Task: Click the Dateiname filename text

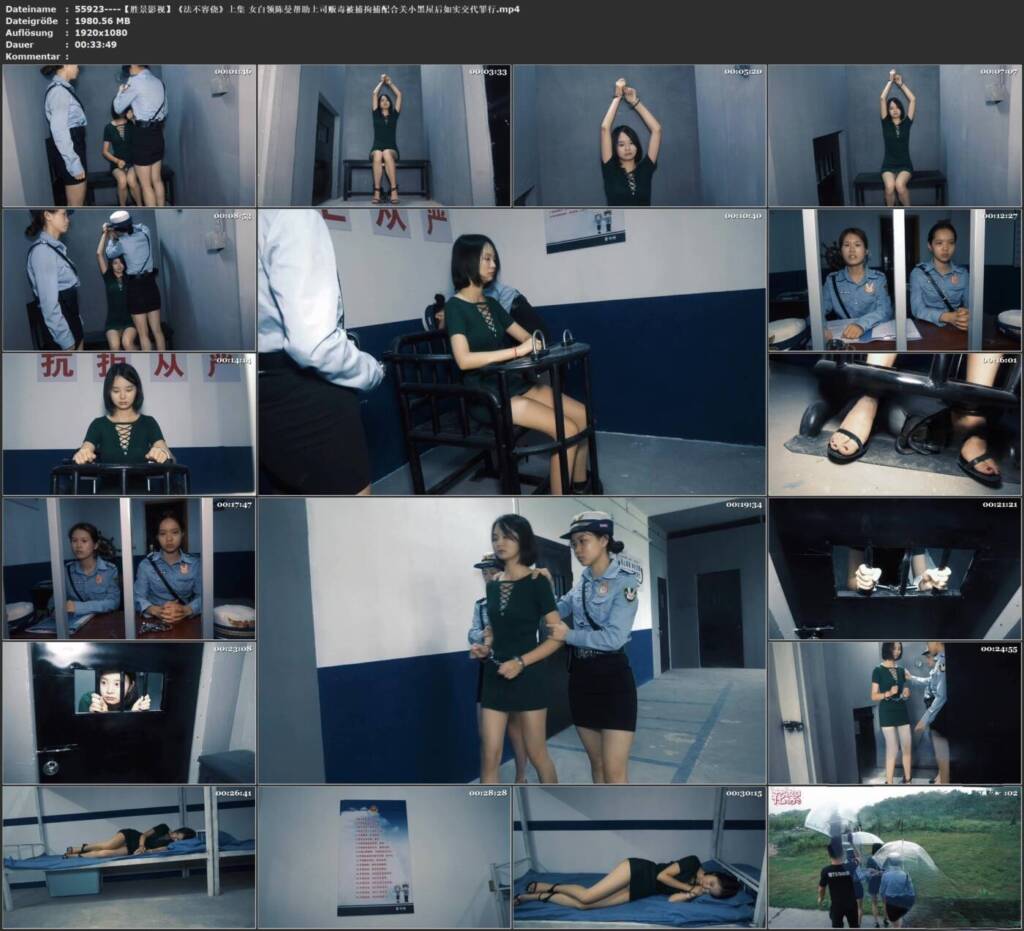Action: 297,9
